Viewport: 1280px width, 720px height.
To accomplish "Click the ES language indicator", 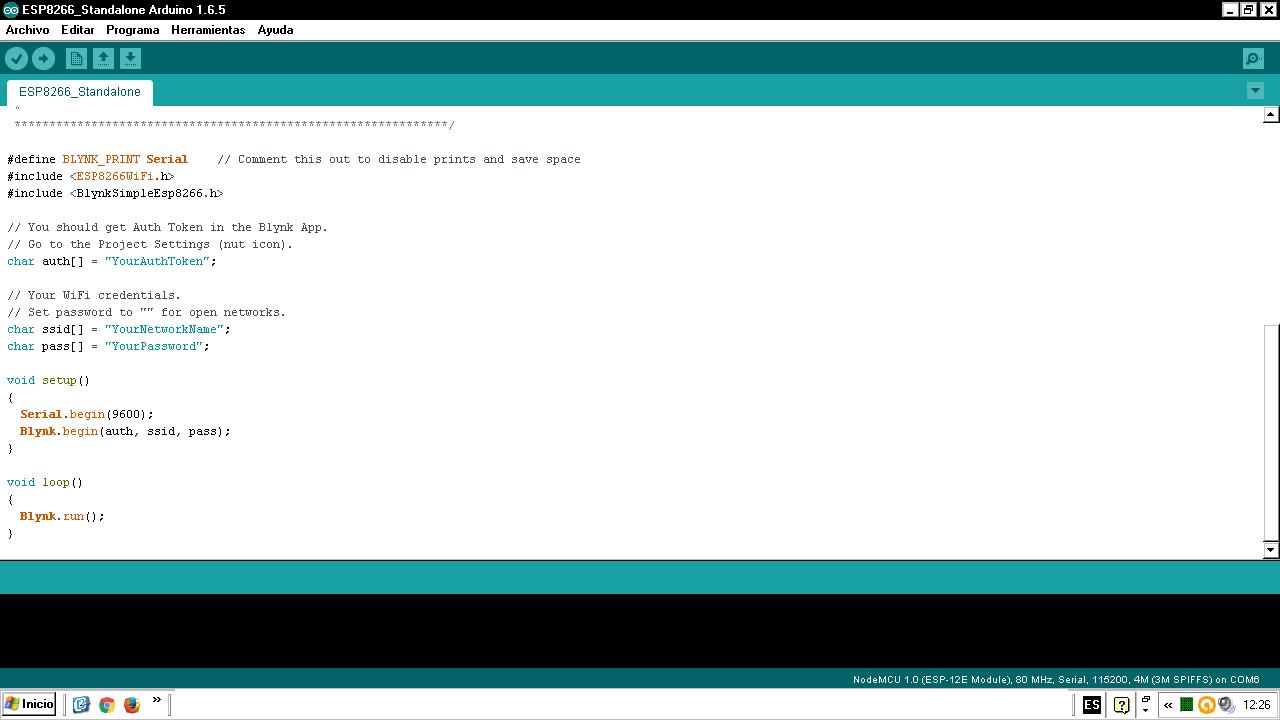I will click(1092, 705).
